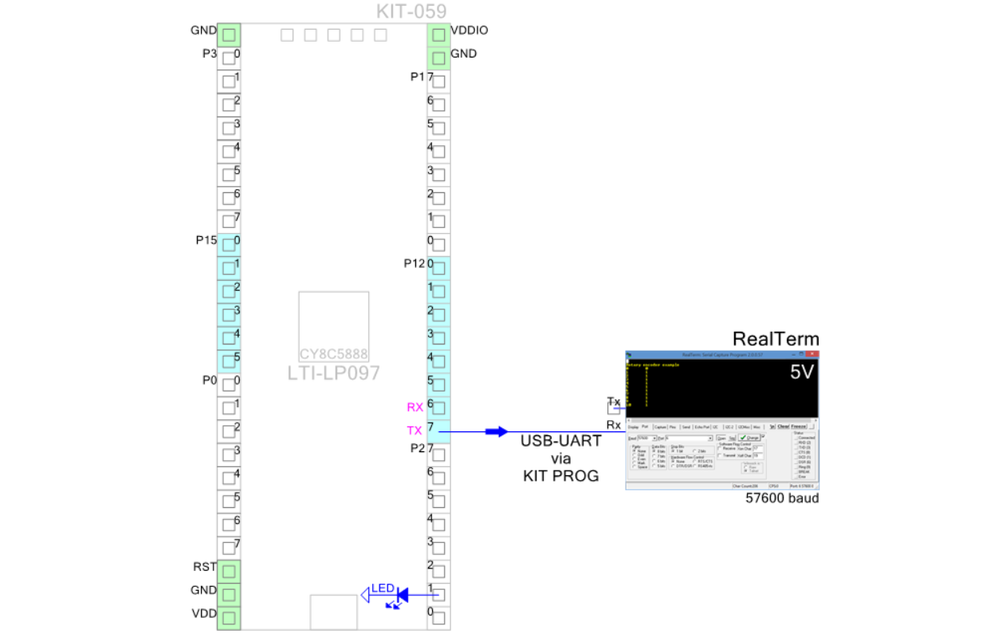Viewport: 998px width, 634px height.
Task: Select the CY8C5888 chip block
Action: click(x=334, y=325)
